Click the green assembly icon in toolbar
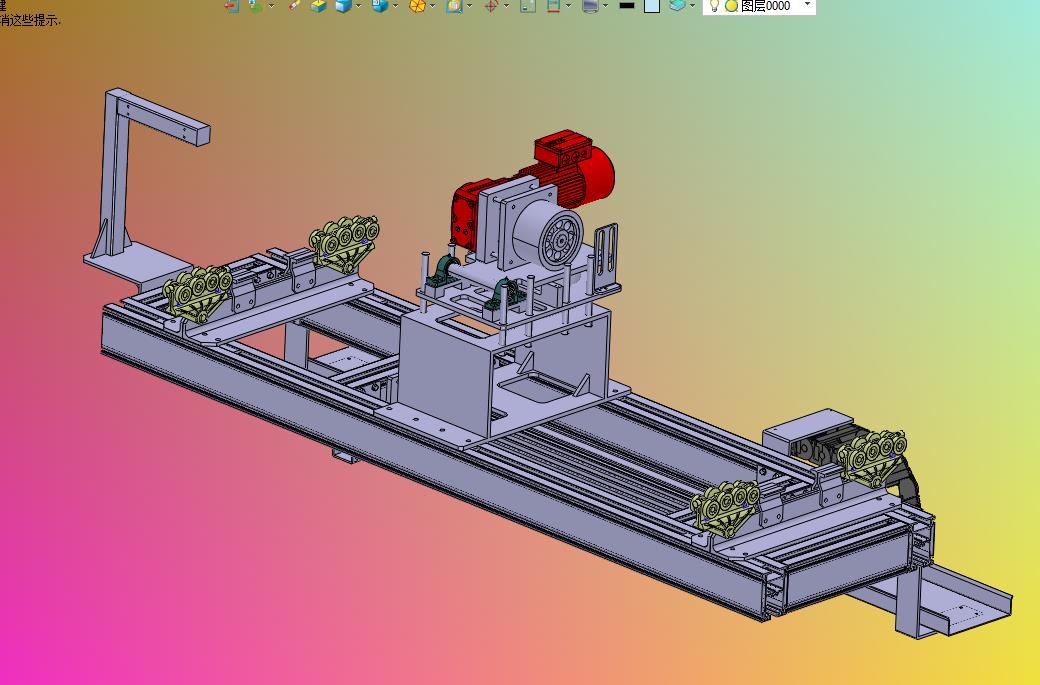Viewport: 1040px width, 685px height. (x=255, y=6)
